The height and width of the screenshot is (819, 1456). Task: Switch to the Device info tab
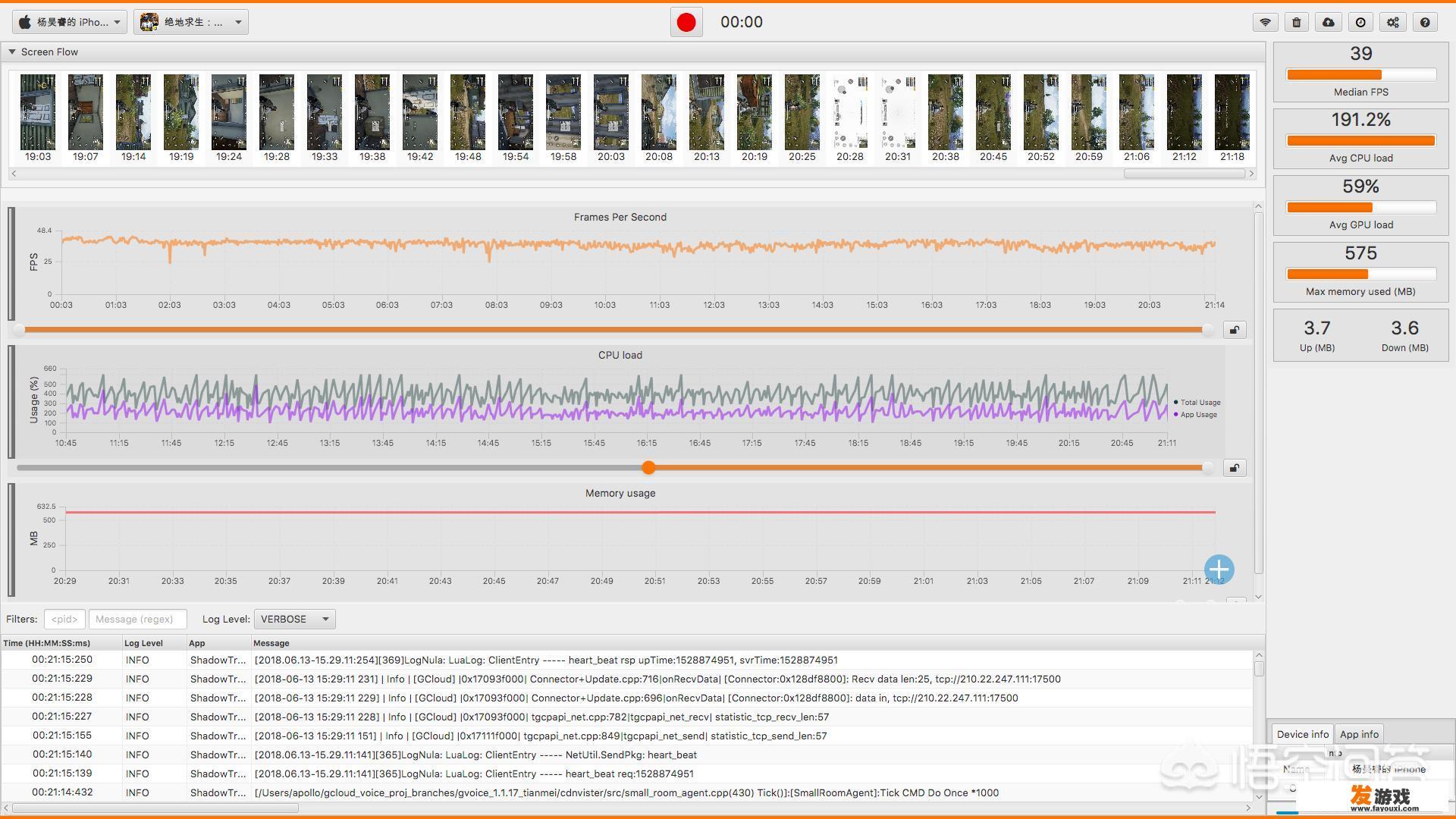[1302, 734]
